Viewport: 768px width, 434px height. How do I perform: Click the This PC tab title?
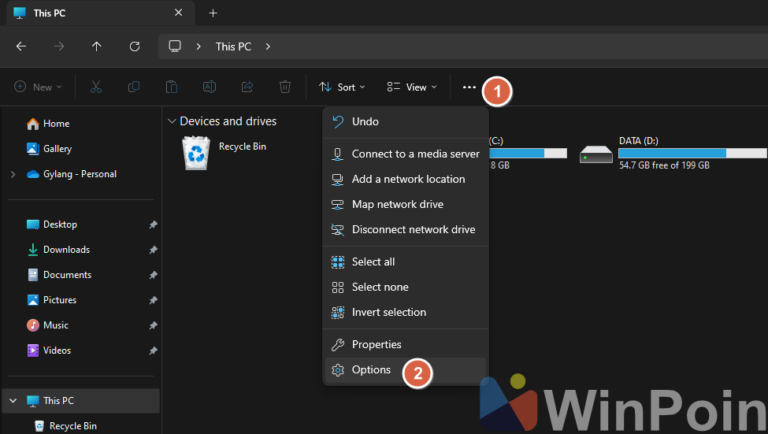[49, 13]
